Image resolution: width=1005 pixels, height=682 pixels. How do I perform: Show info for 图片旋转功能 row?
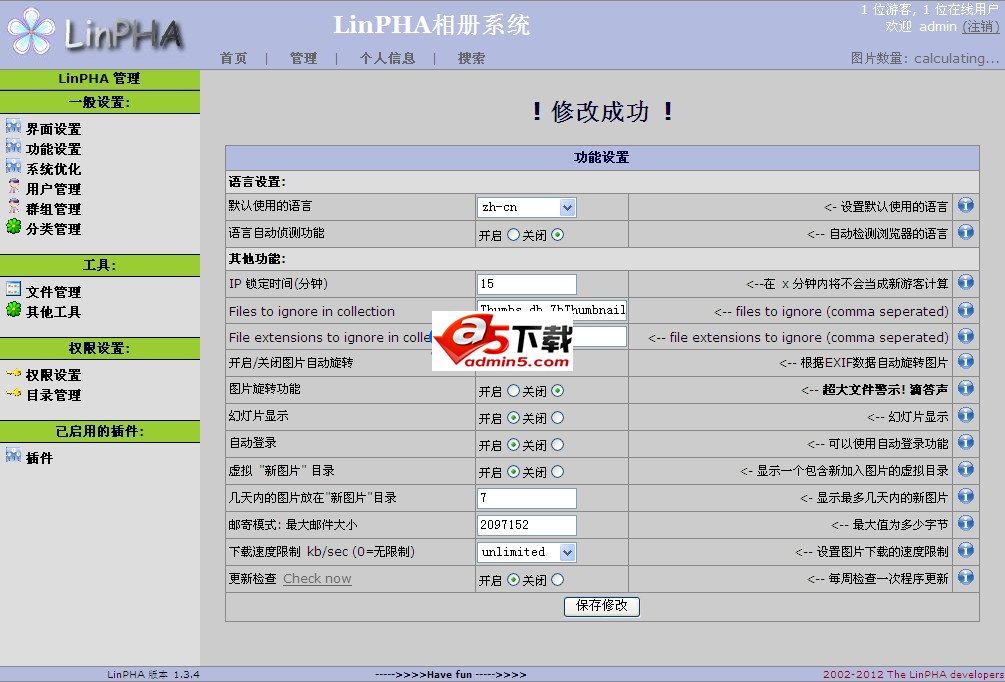[x=966, y=388]
